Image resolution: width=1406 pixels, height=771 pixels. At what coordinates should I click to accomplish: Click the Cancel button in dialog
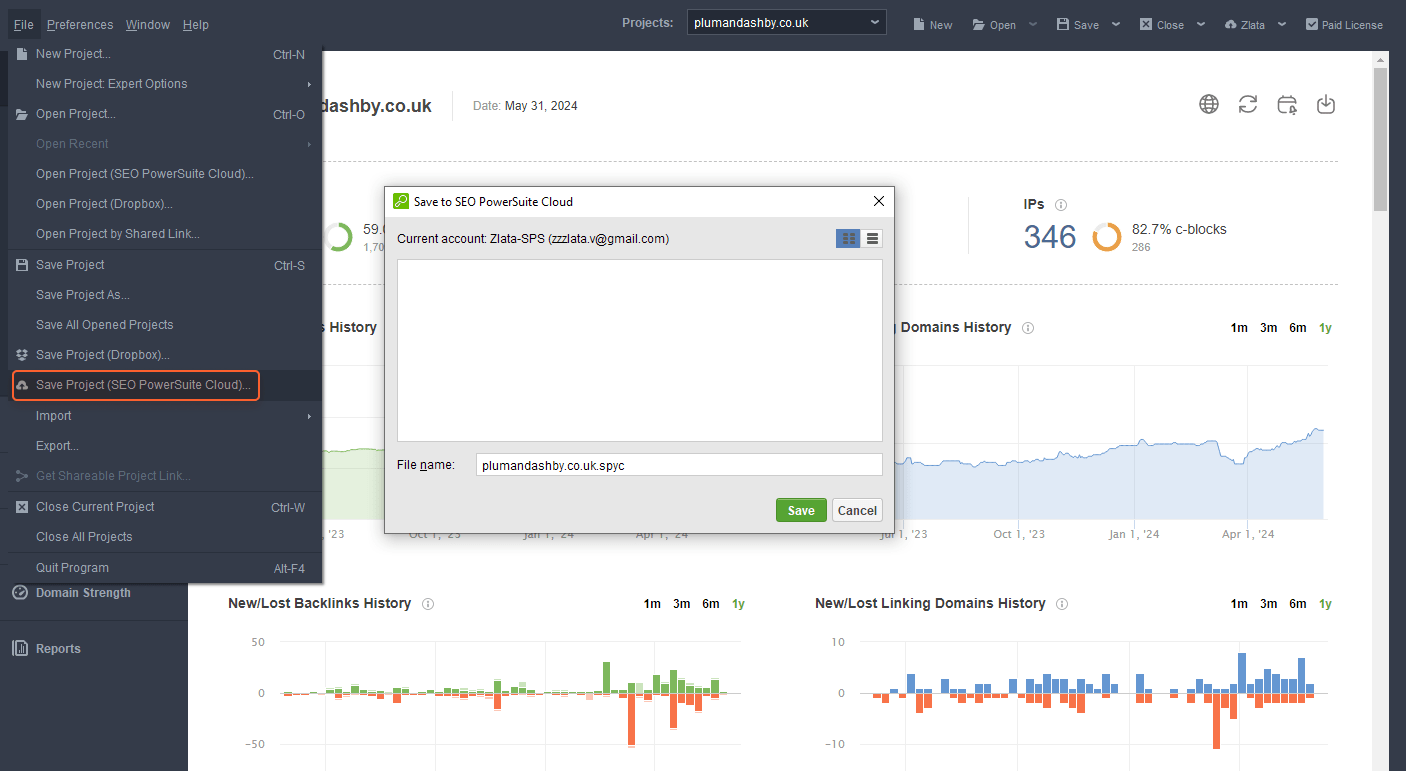857,510
